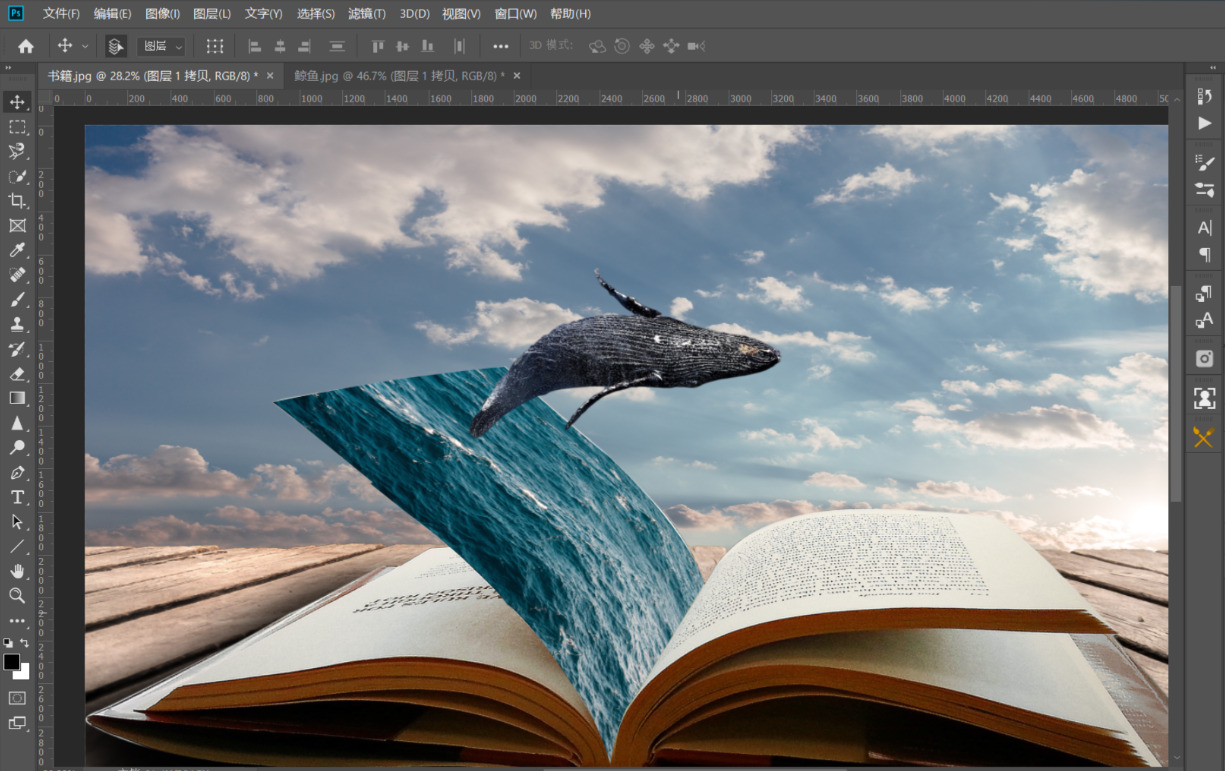Reset default foreground and background colors
The height and width of the screenshot is (771, 1225).
tap(8, 643)
